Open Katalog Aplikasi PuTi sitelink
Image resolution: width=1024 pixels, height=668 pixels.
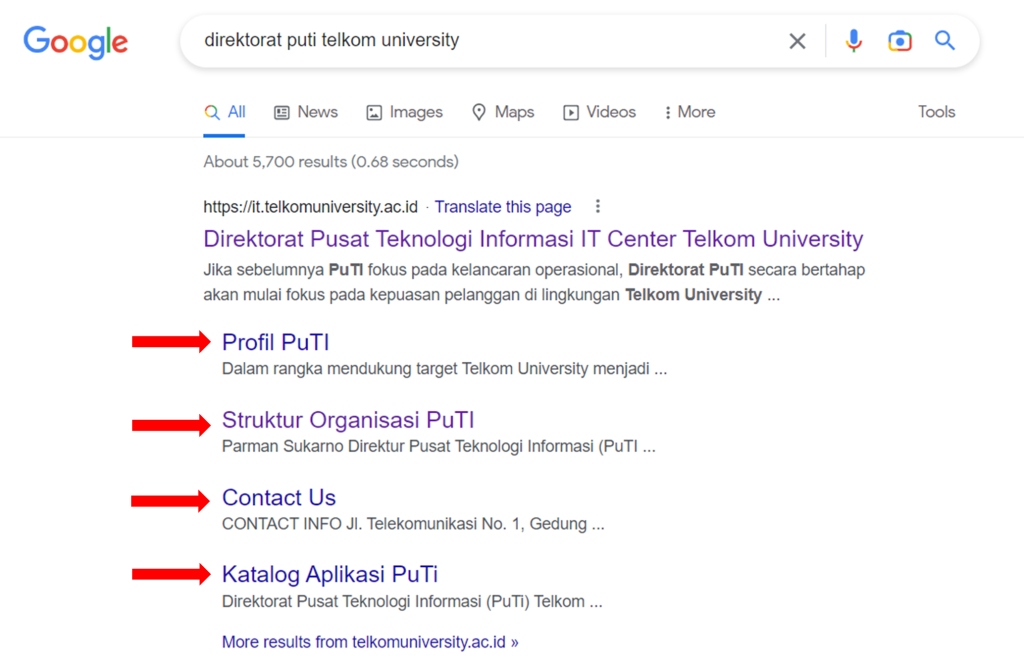click(x=330, y=574)
